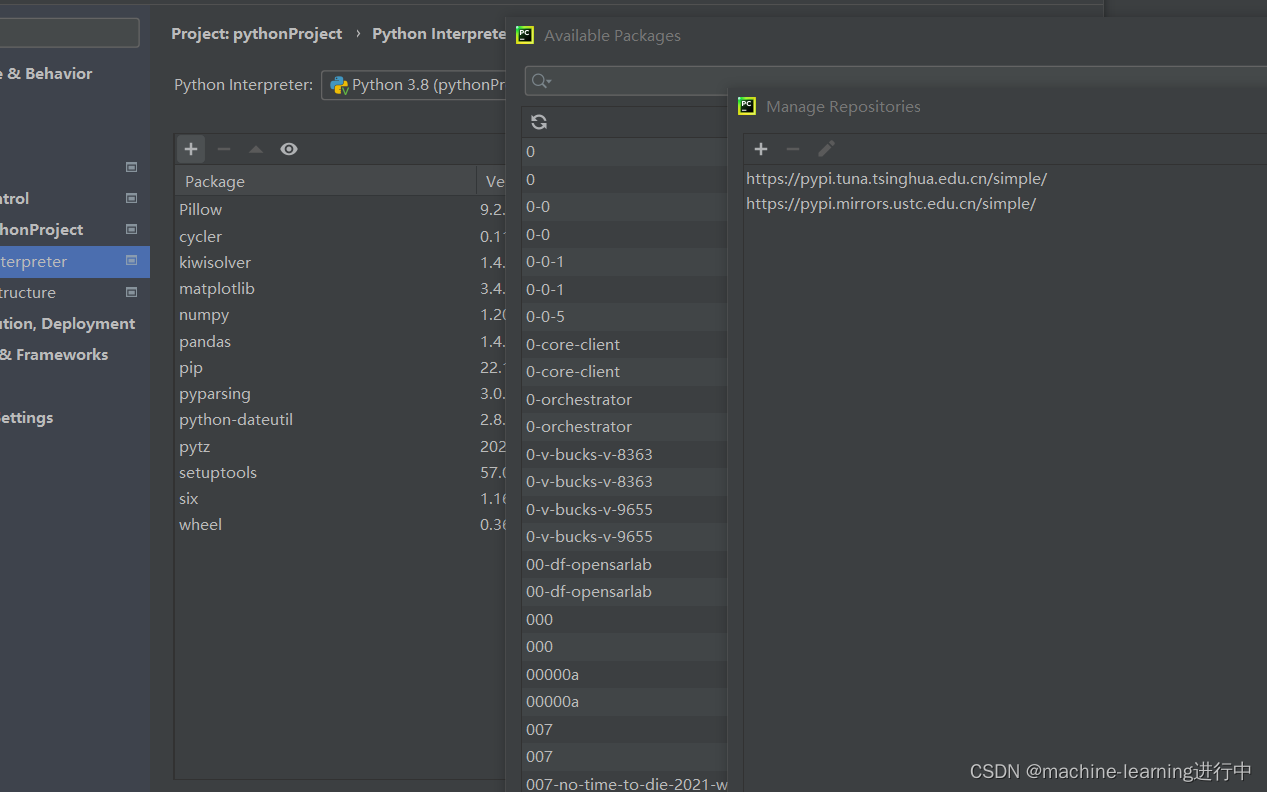1267x792 pixels.
Task: Toggle the eye icon to show early releases
Action: [289, 149]
